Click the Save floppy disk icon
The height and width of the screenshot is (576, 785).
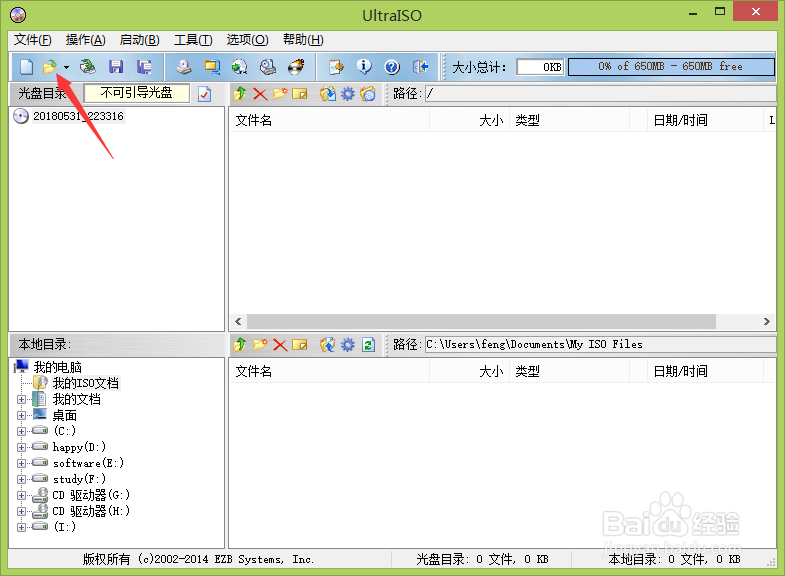[116, 67]
